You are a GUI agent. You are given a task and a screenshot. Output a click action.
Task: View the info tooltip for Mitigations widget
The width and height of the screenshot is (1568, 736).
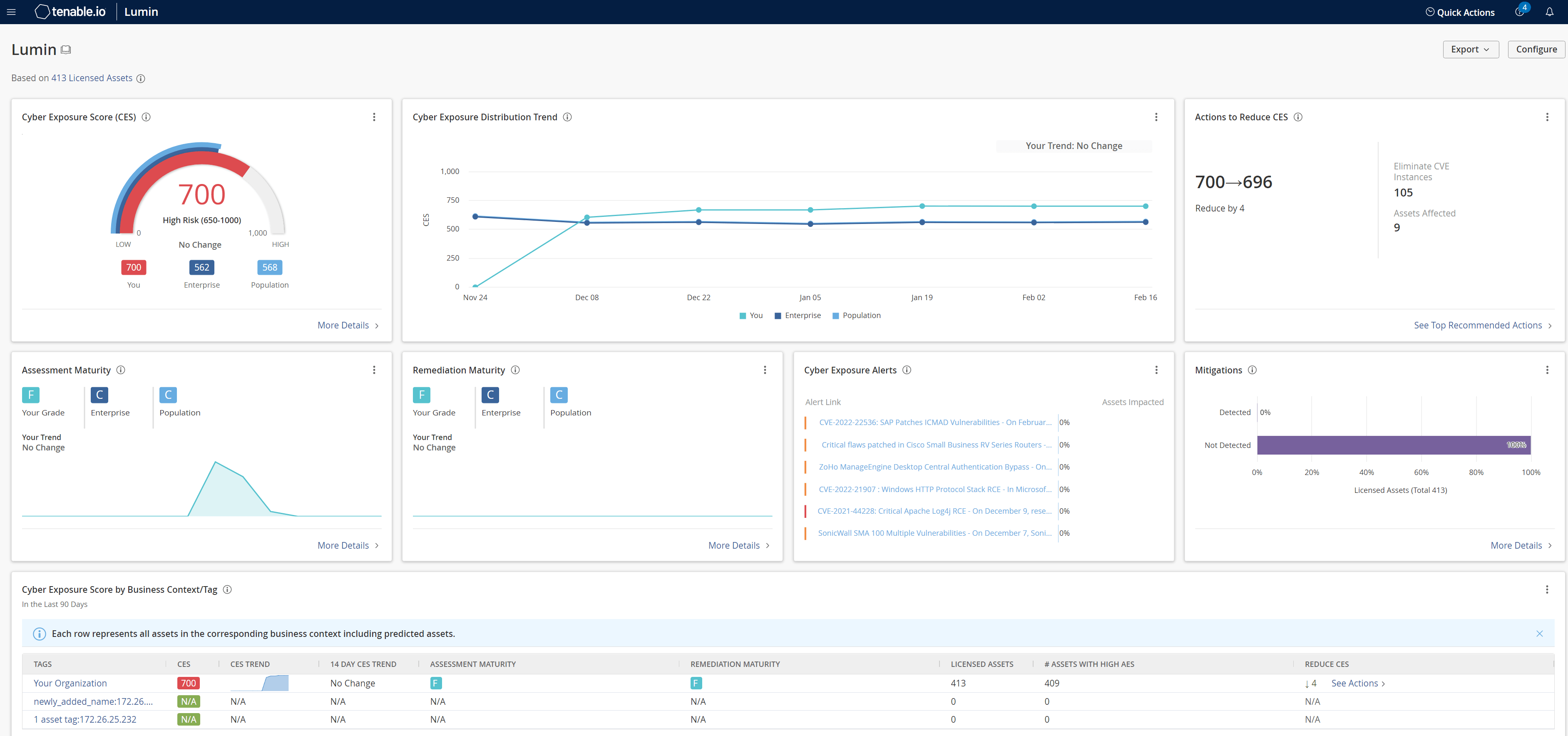(1253, 370)
